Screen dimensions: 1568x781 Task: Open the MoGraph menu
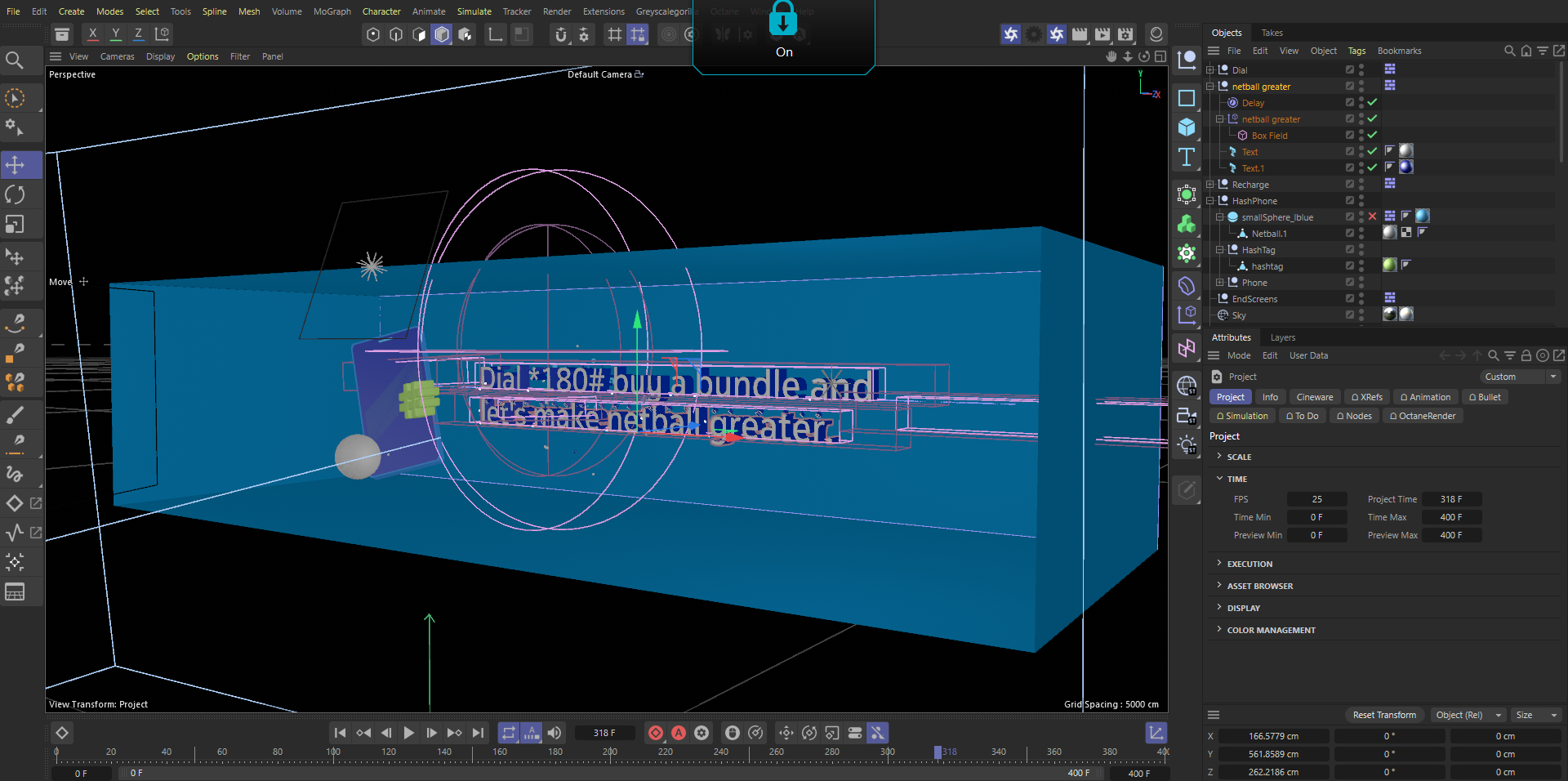(x=332, y=11)
